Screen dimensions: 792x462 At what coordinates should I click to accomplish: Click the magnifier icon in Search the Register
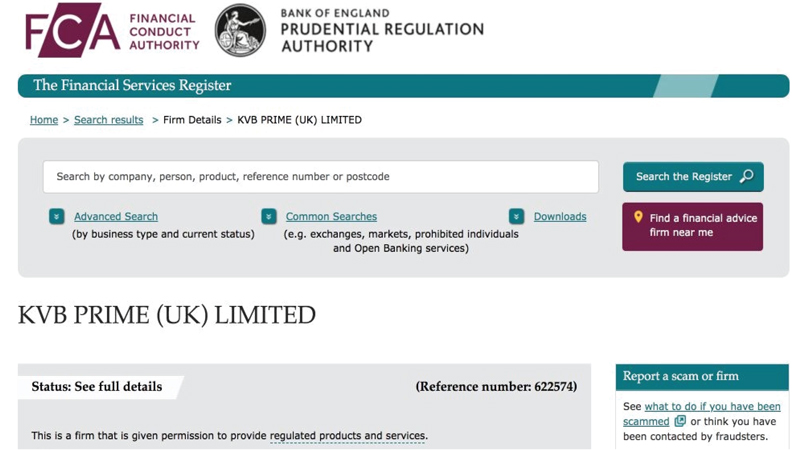tap(747, 176)
